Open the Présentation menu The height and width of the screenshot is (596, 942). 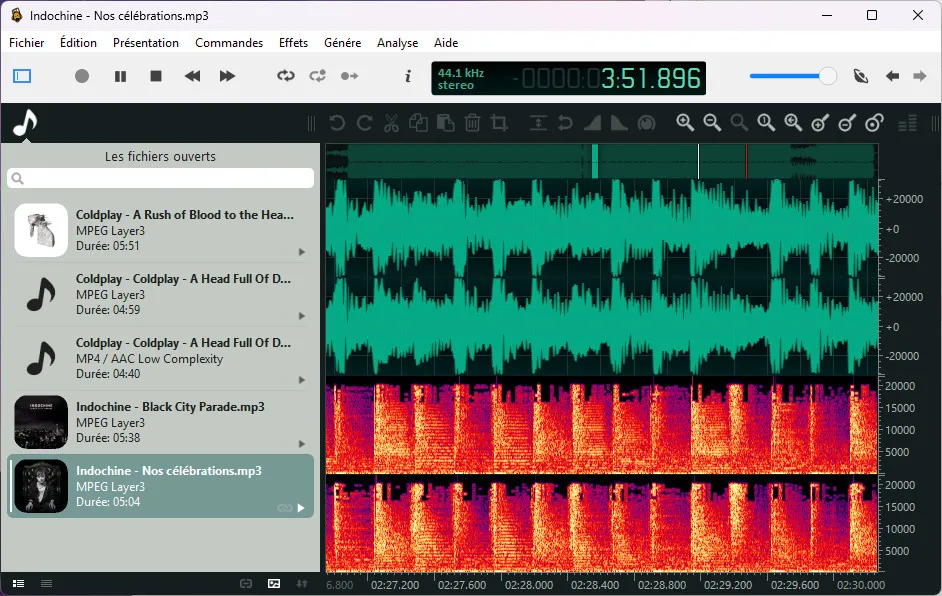click(146, 43)
